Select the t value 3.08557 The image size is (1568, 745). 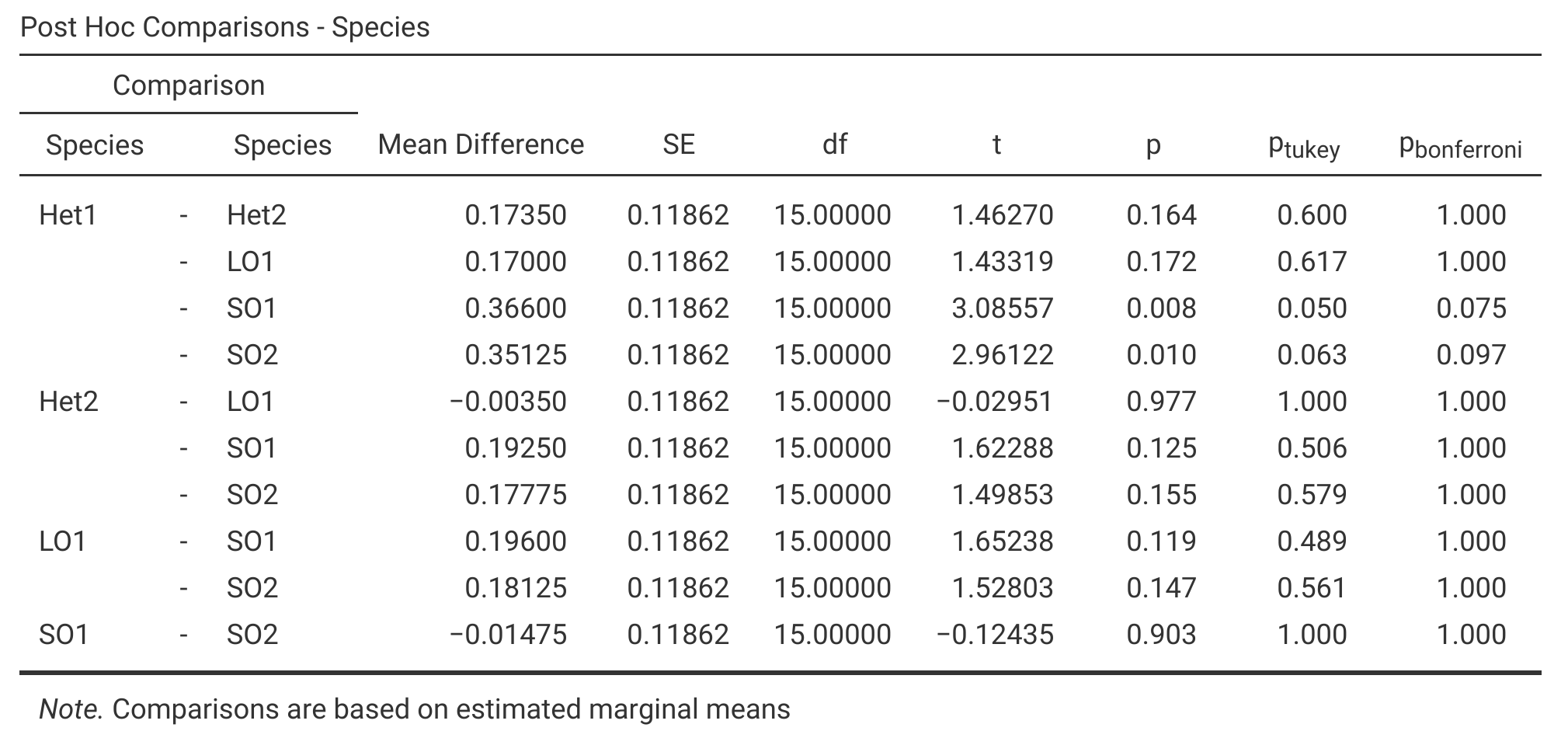coord(1003,308)
